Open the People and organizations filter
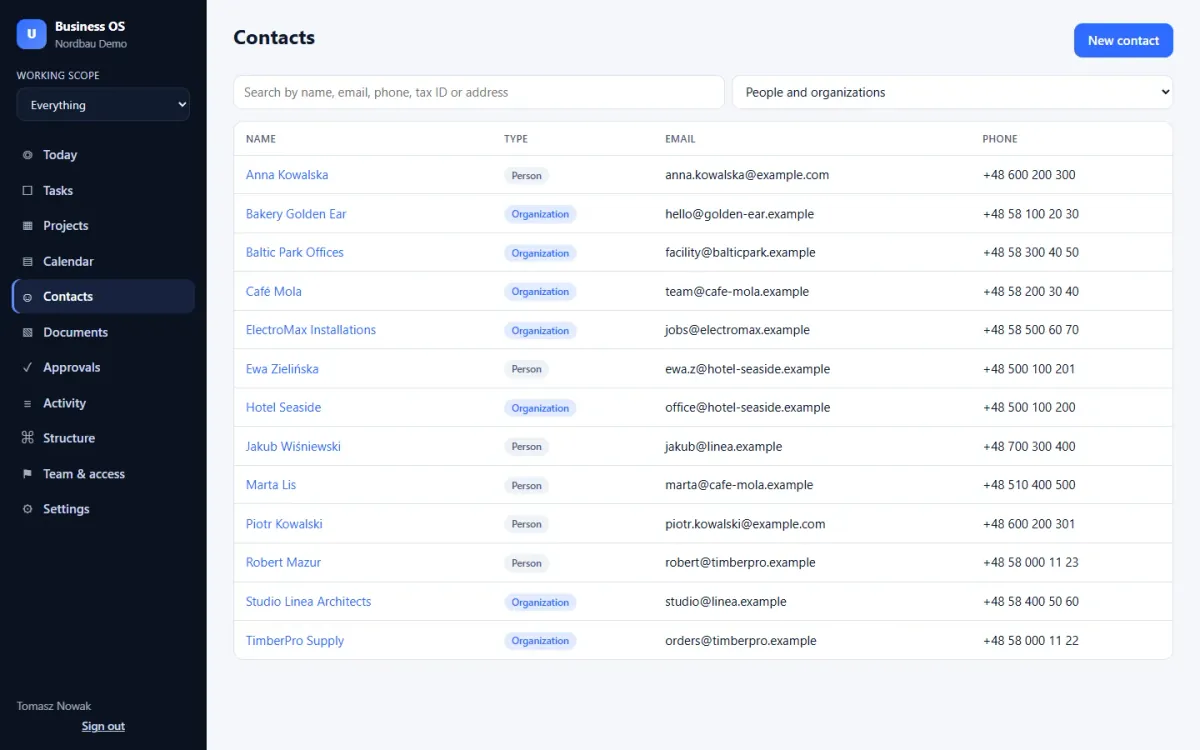1200x750 pixels. (953, 92)
